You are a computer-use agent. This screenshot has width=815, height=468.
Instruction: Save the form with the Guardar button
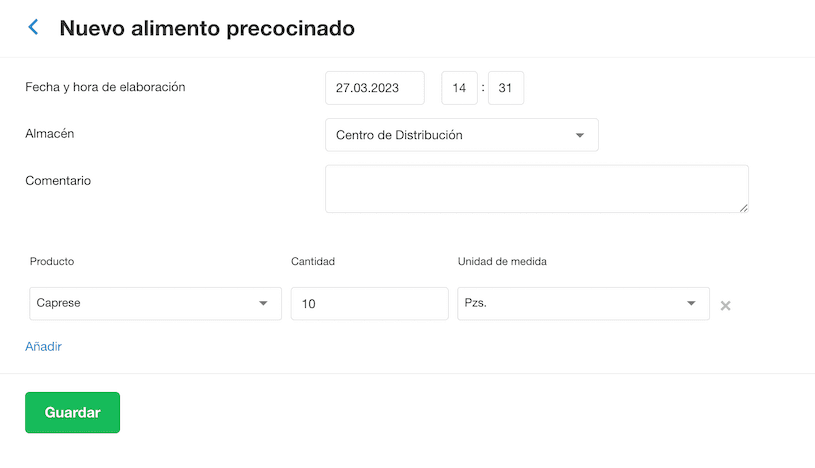click(72, 412)
